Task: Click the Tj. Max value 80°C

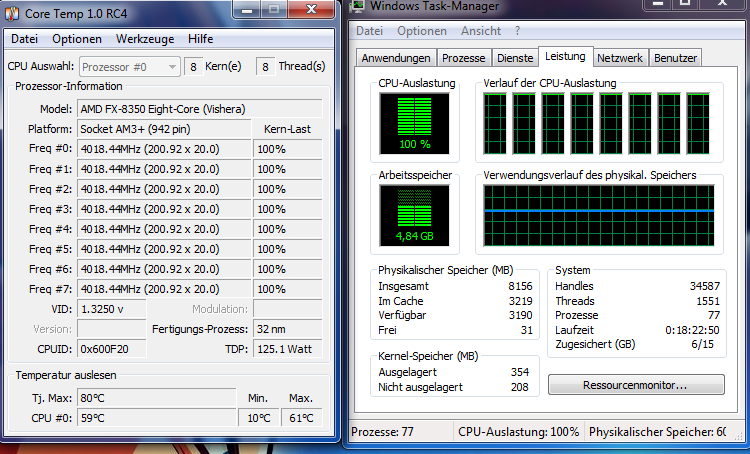Action: (157, 398)
